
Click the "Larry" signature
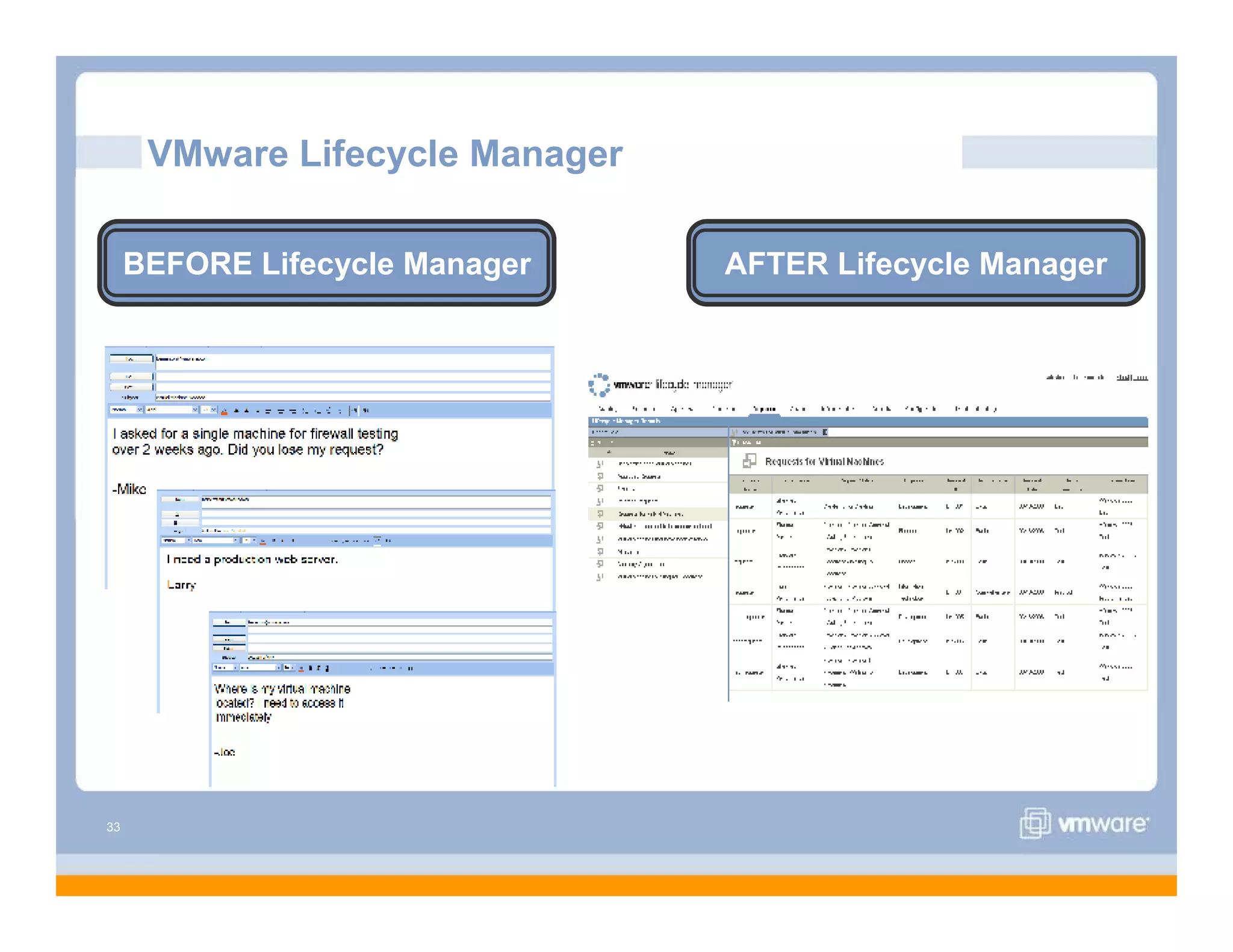(181, 585)
